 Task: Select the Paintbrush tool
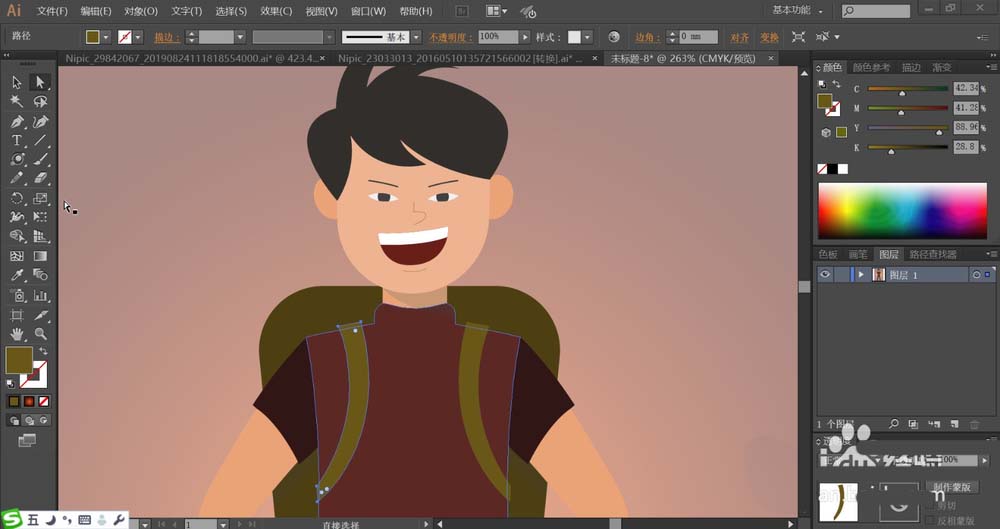tap(40, 159)
